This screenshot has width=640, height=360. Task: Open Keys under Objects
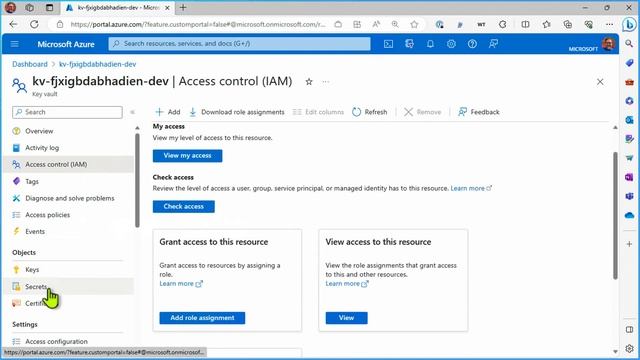click(32, 269)
